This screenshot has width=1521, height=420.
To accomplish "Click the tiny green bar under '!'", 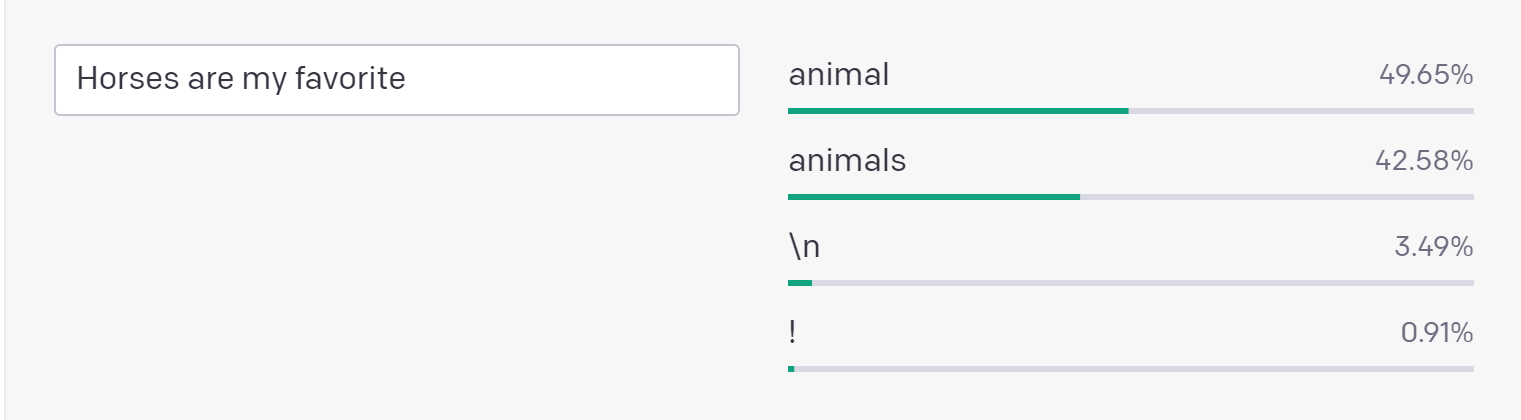I will [x=791, y=369].
